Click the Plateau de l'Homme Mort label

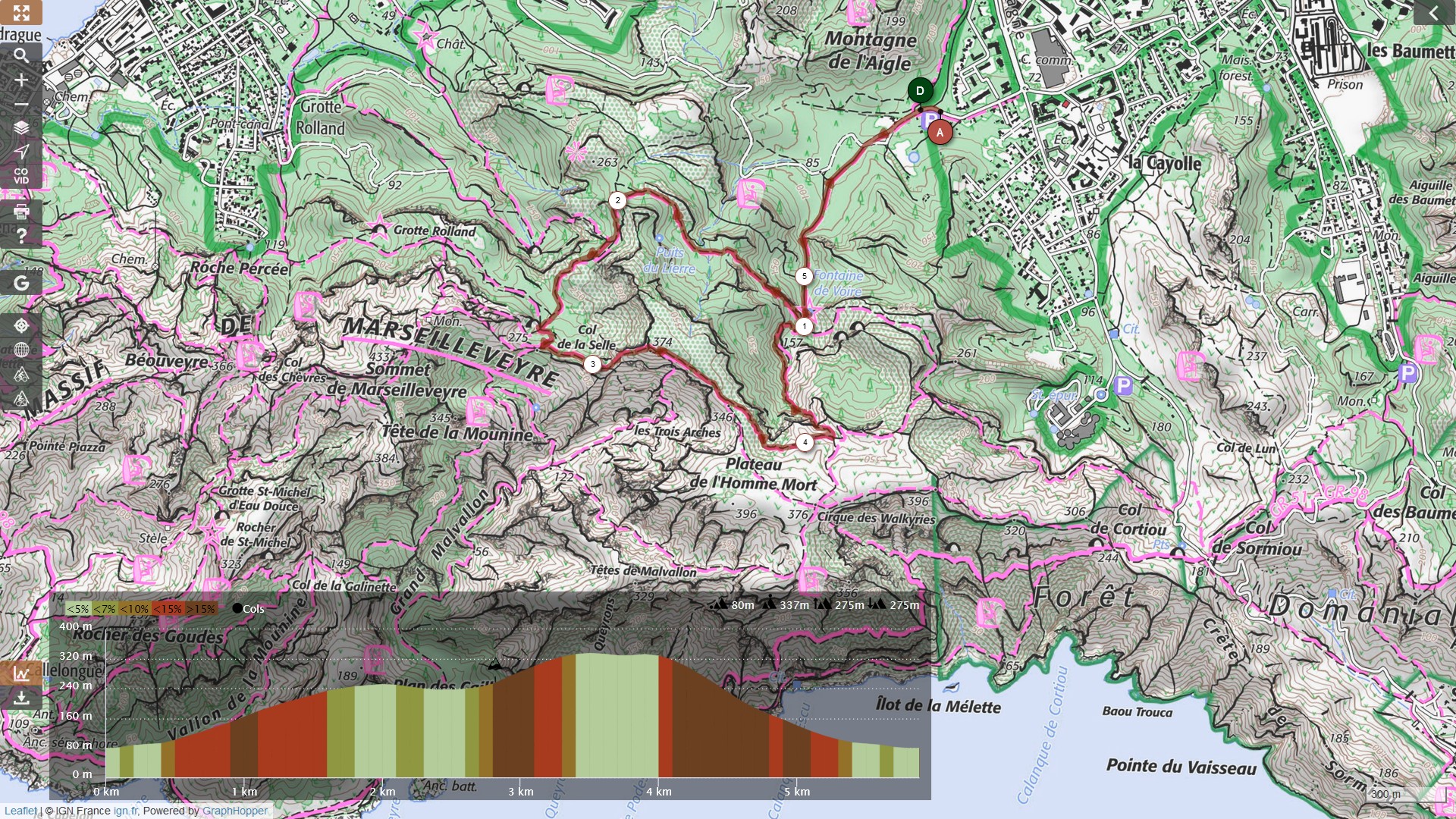point(753,475)
